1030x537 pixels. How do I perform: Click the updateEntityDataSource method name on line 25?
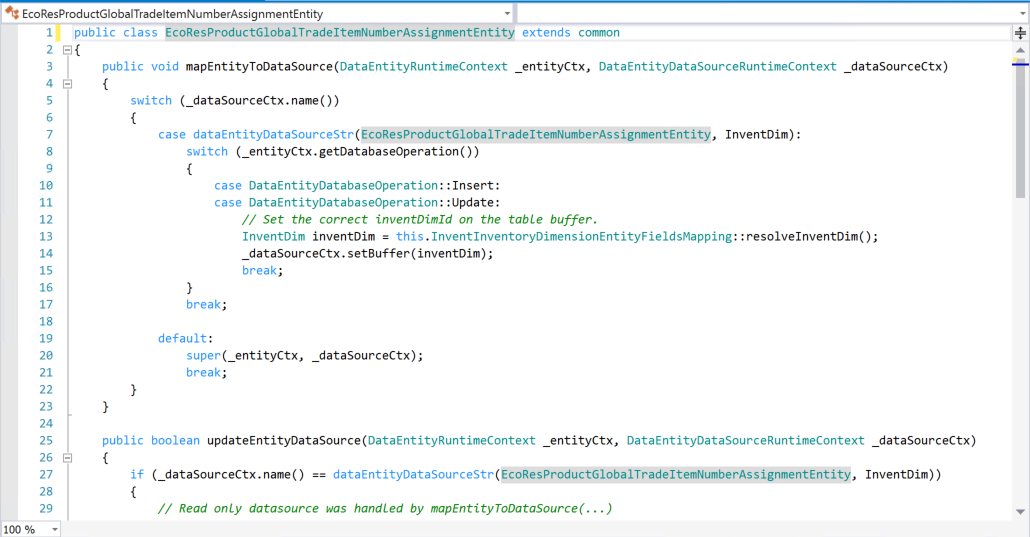tap(282, 441)
